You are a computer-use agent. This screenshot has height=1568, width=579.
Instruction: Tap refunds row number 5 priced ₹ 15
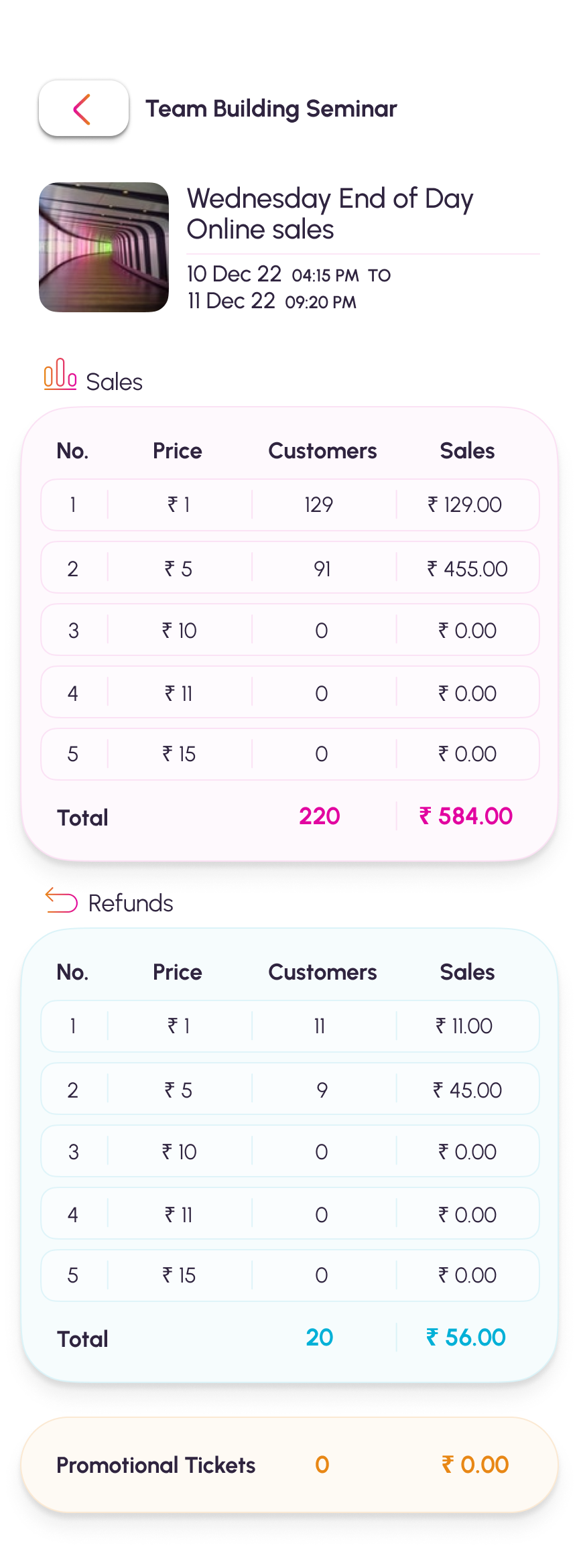(x=290, y=1275)
